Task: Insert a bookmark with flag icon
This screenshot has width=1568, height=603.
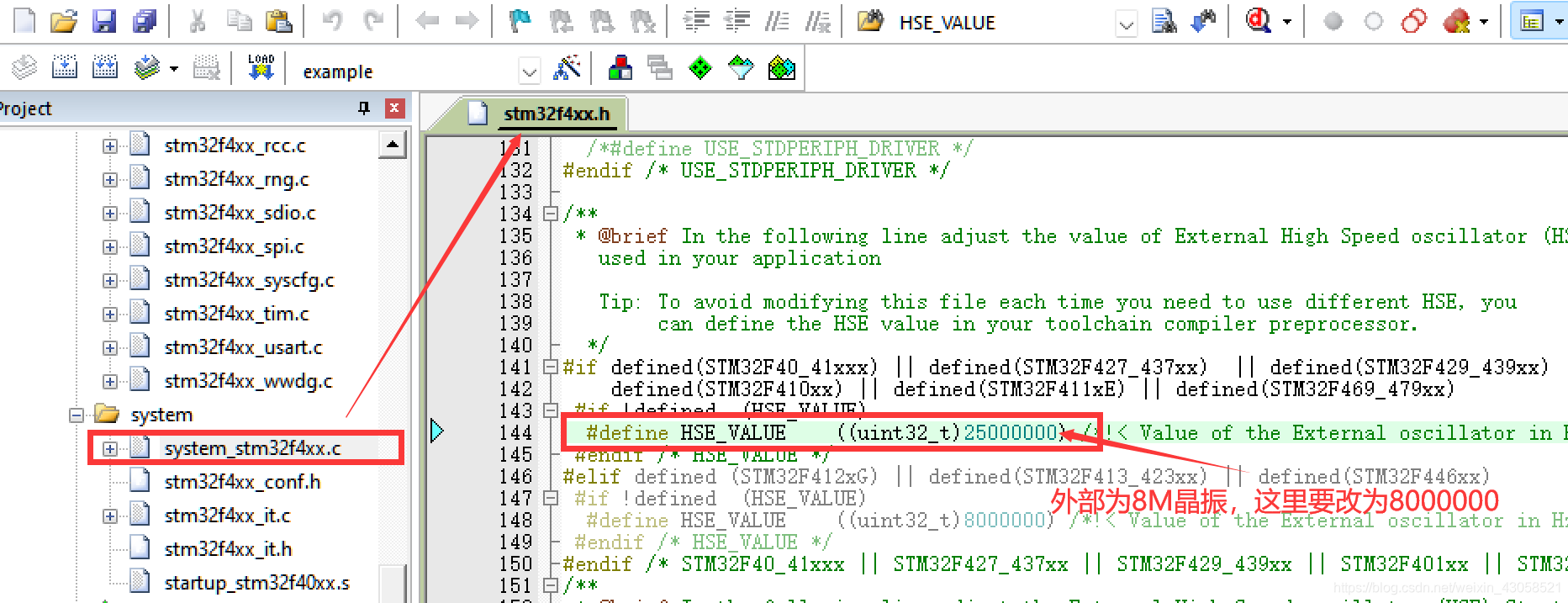Action: coord(520,21)
